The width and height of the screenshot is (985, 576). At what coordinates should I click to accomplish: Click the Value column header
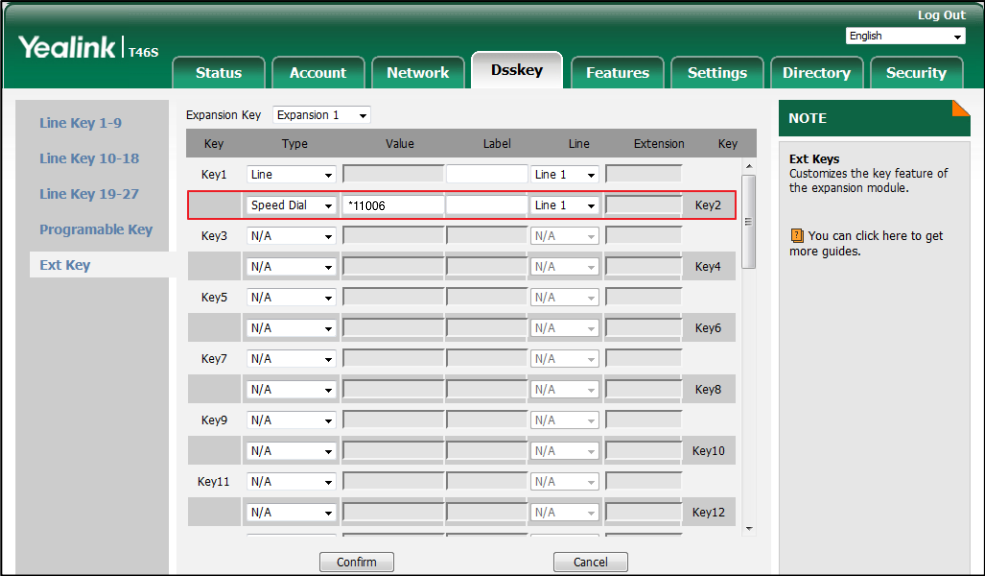tap(400, 144)
